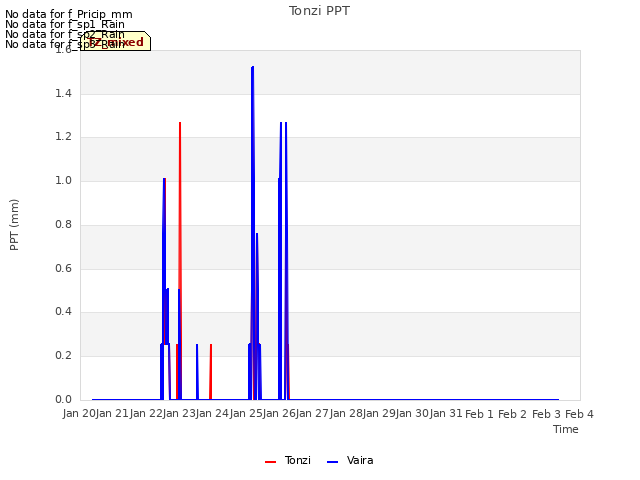Click the Tonzi legend entry
The height and width of the screenshot is (480, 640).
[288, 460]
